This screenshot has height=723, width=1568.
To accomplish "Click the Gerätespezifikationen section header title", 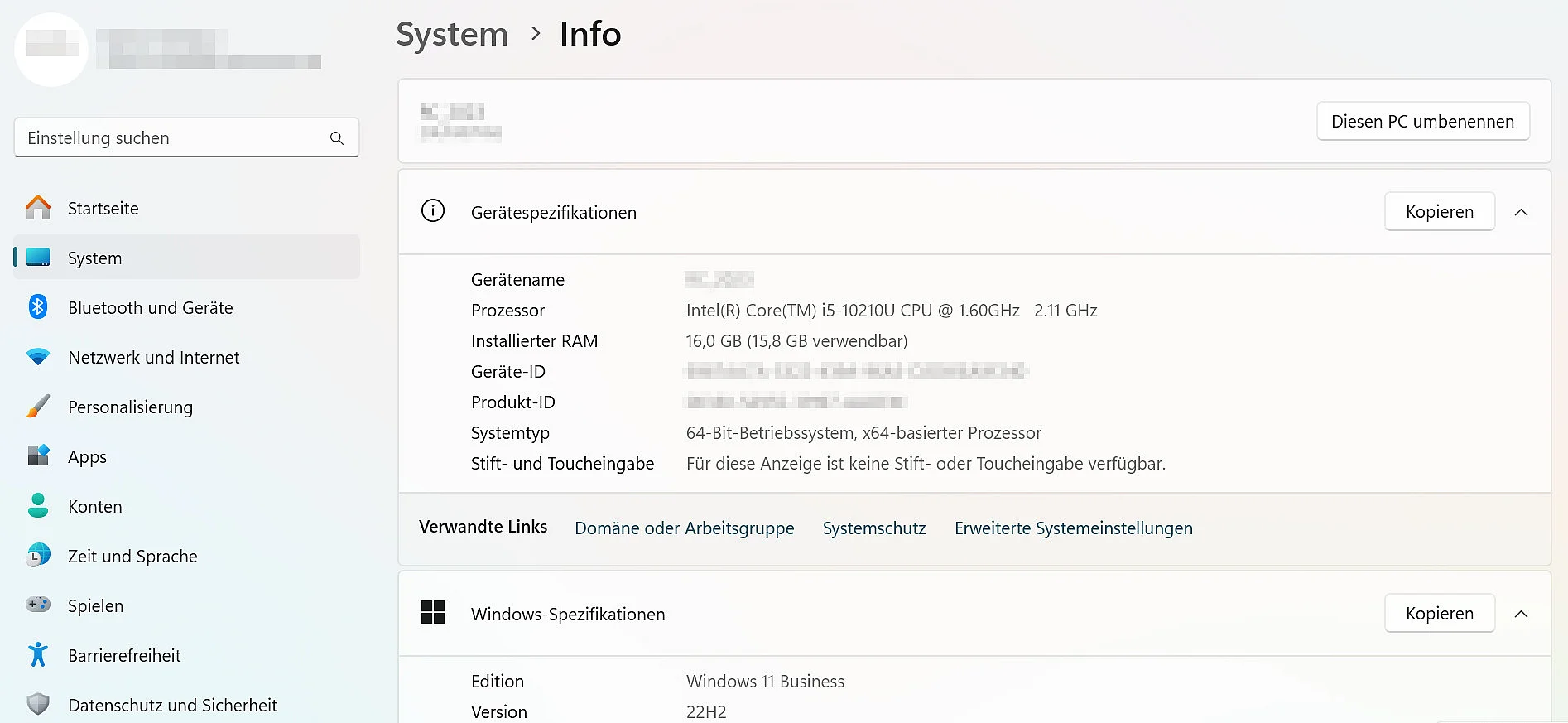I will pyautogui.click(x=554, y=213).
